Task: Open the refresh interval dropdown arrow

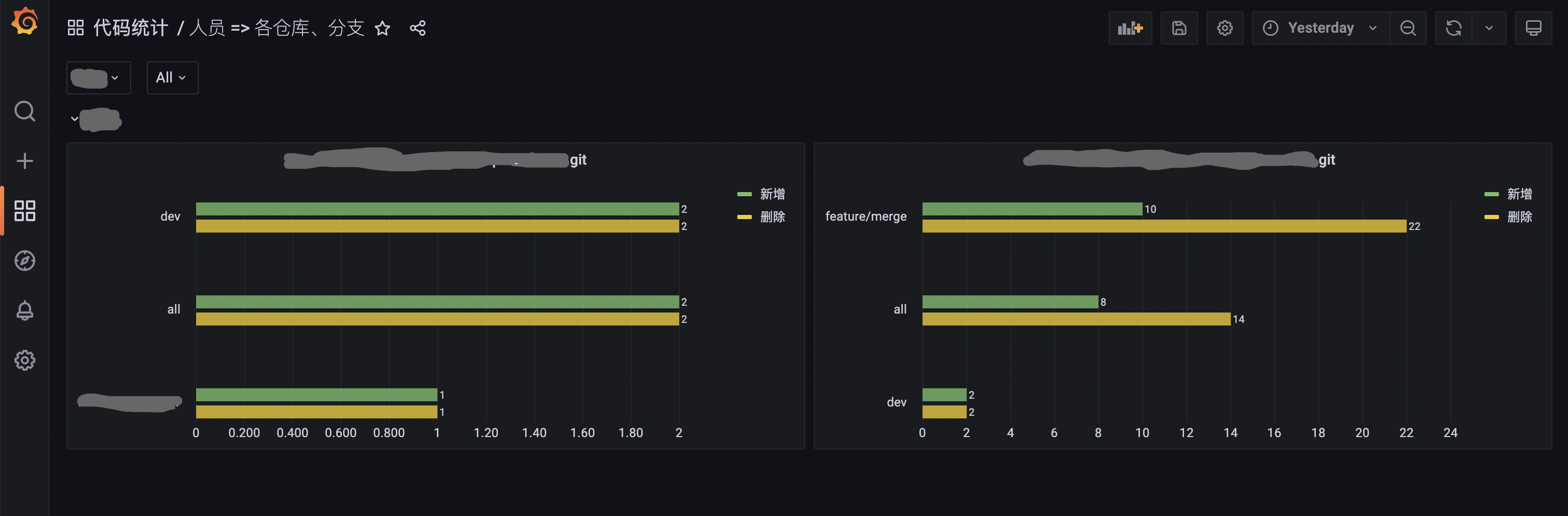Action: 1489,28
